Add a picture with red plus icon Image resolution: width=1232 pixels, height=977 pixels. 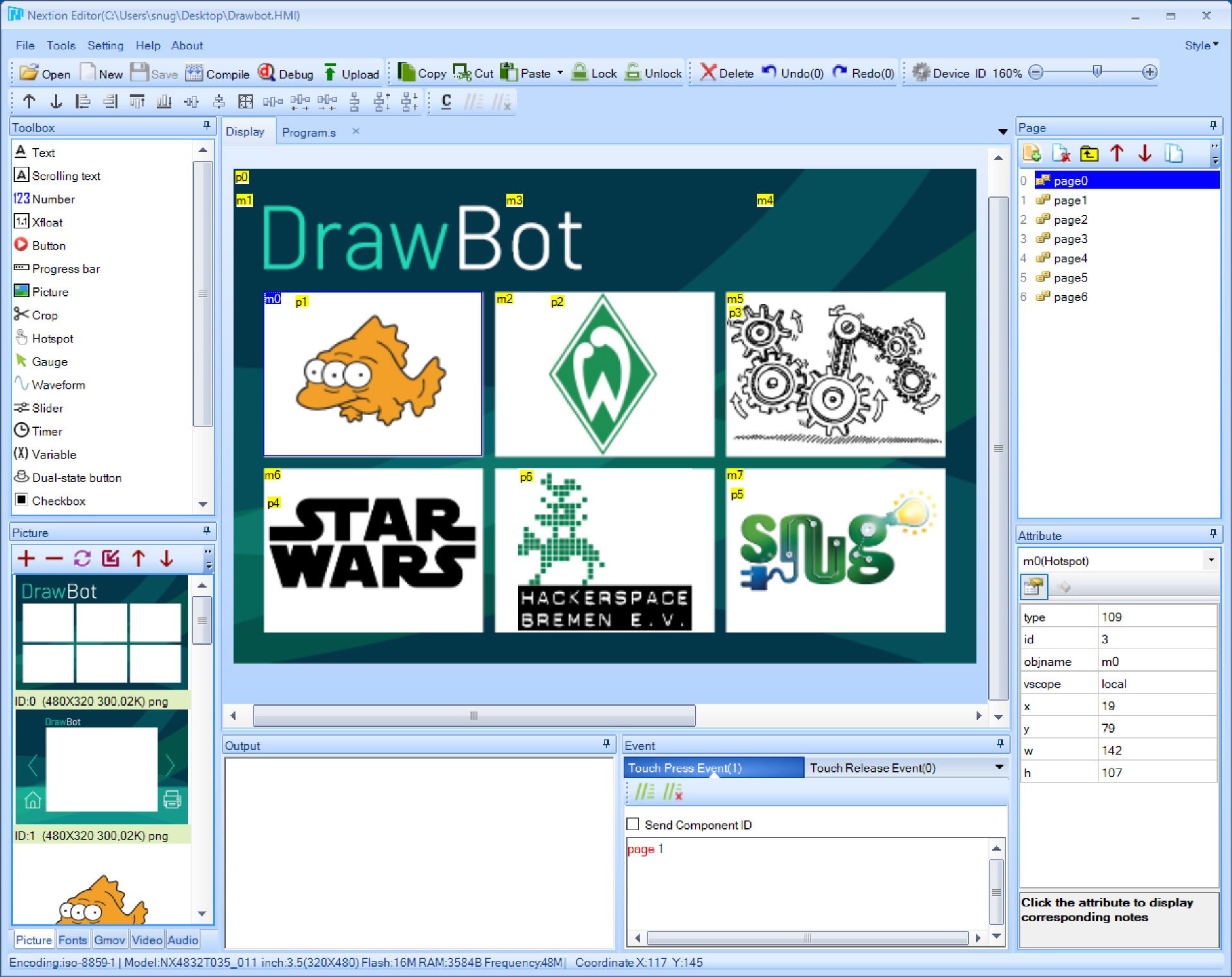pos(26,558)
